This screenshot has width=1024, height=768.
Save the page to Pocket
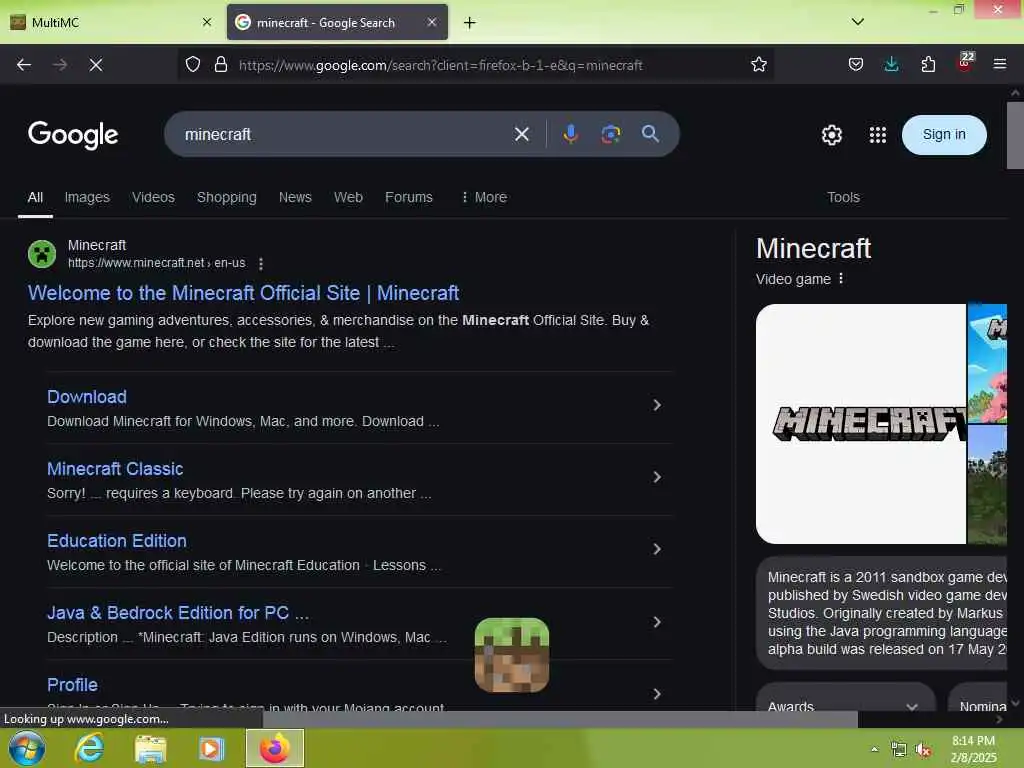(x=856, y=65)
